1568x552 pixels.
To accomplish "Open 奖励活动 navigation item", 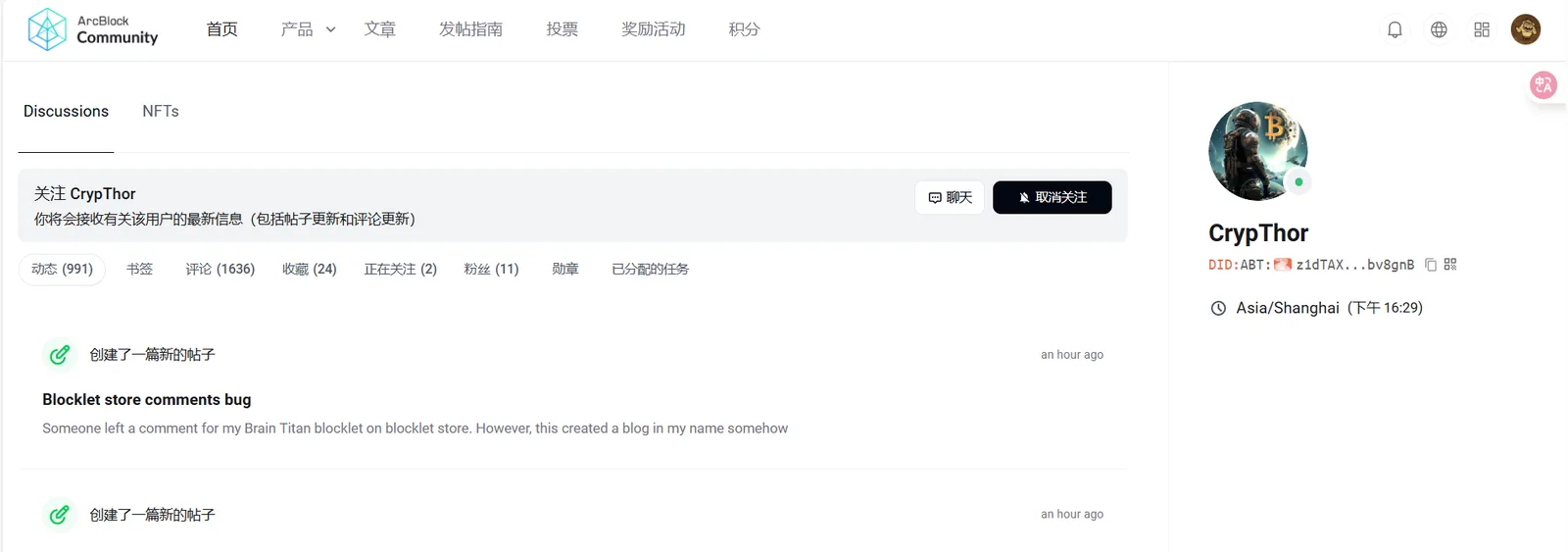I will (x=654, y=29).
